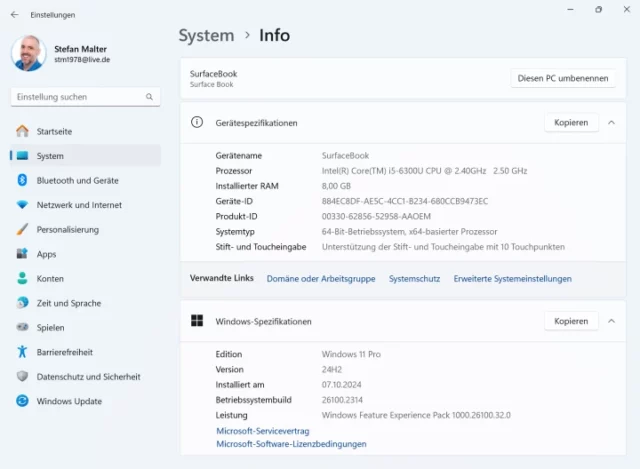
Task: Click the version value 24H2
Action: pyautogui.click(x=332, y=369)
